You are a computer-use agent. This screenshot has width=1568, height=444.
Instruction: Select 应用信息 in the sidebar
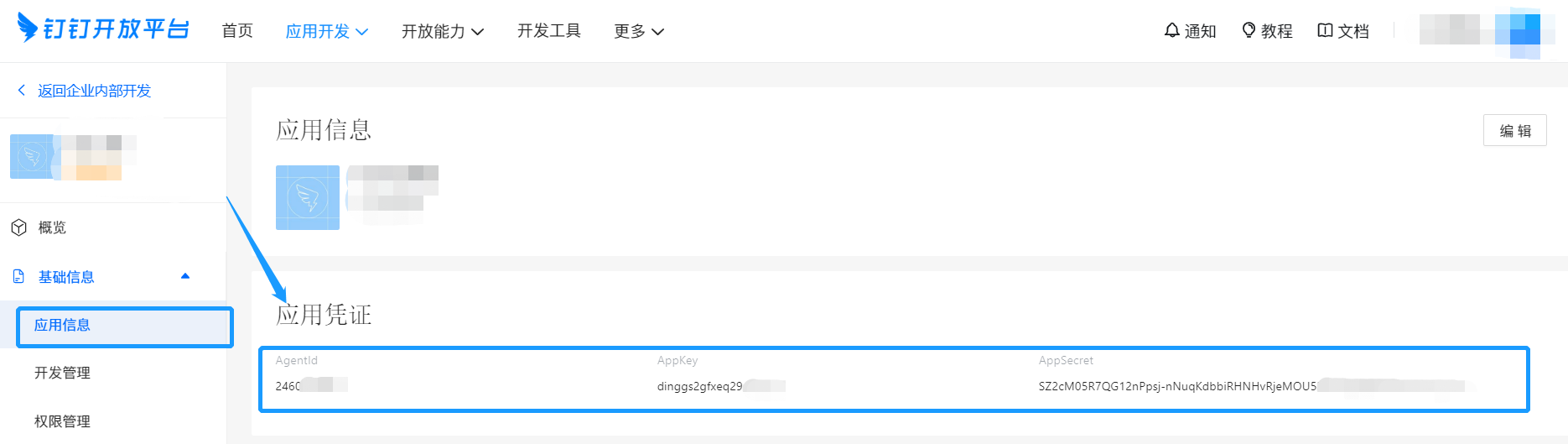125,326
